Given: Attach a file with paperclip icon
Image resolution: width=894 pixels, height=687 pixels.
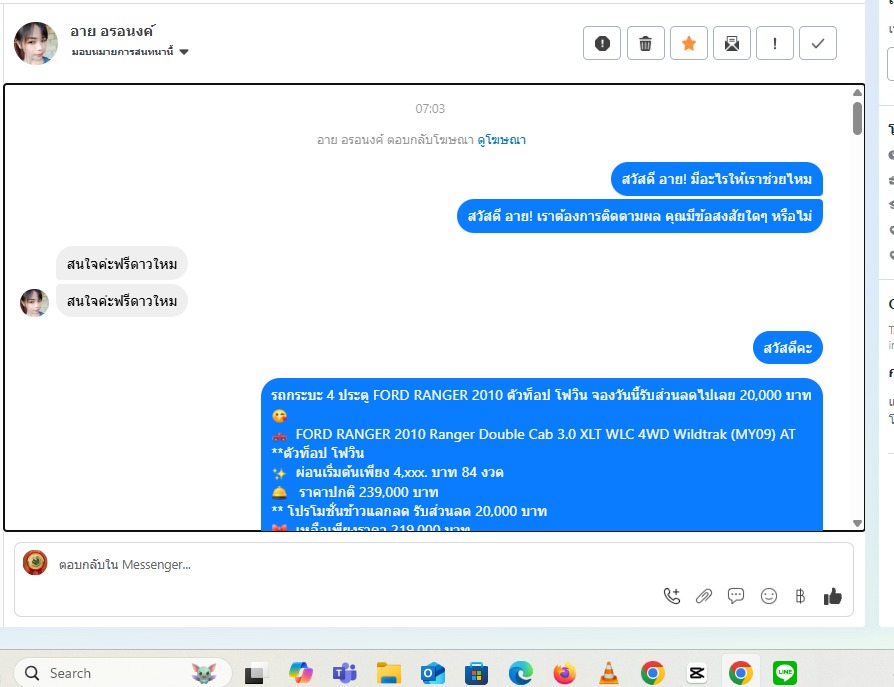Looking at the screenshot, I should click(704, 596).
